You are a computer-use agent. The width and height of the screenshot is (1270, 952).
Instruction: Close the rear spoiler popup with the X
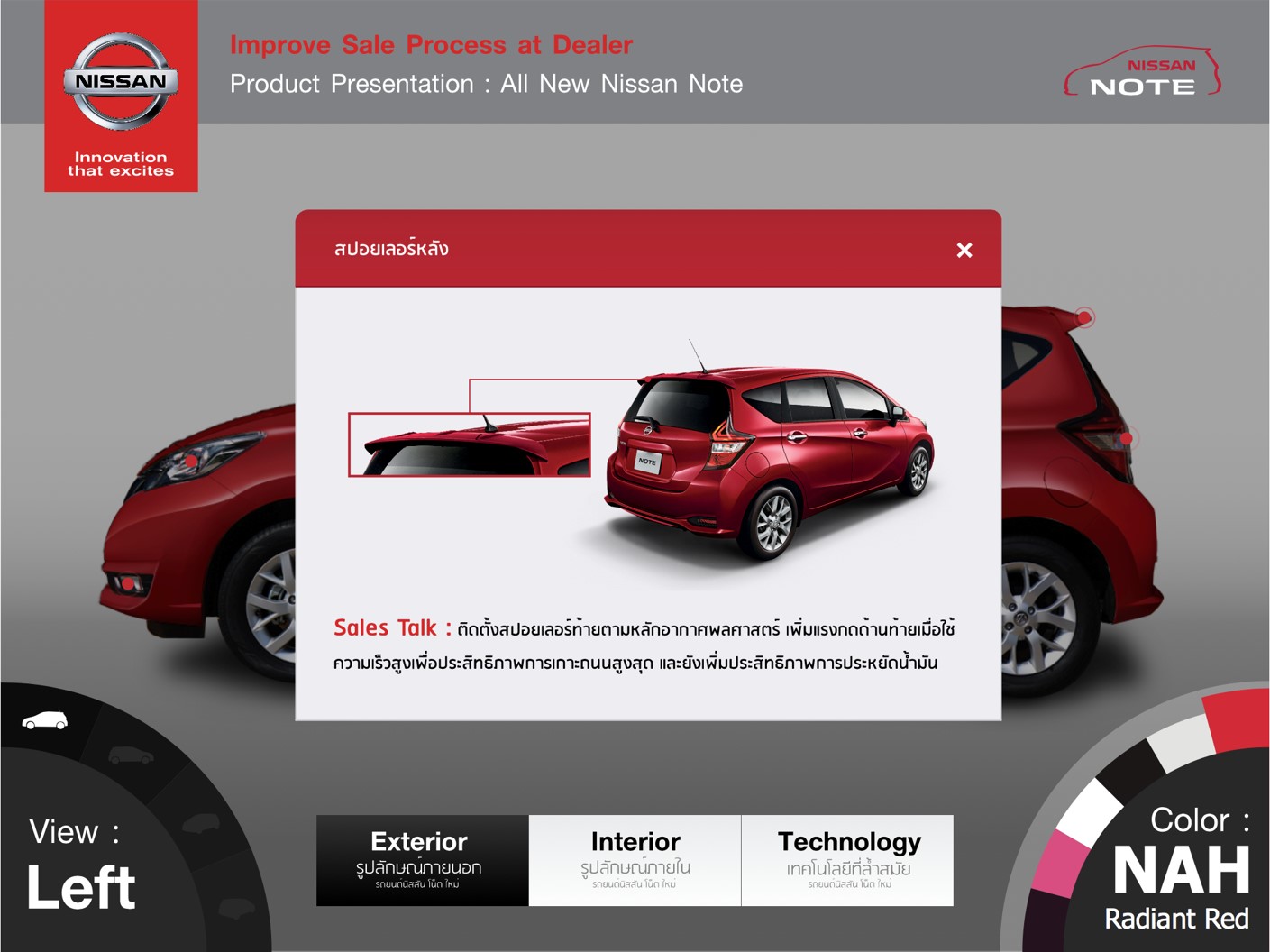(x=964, y=250)
